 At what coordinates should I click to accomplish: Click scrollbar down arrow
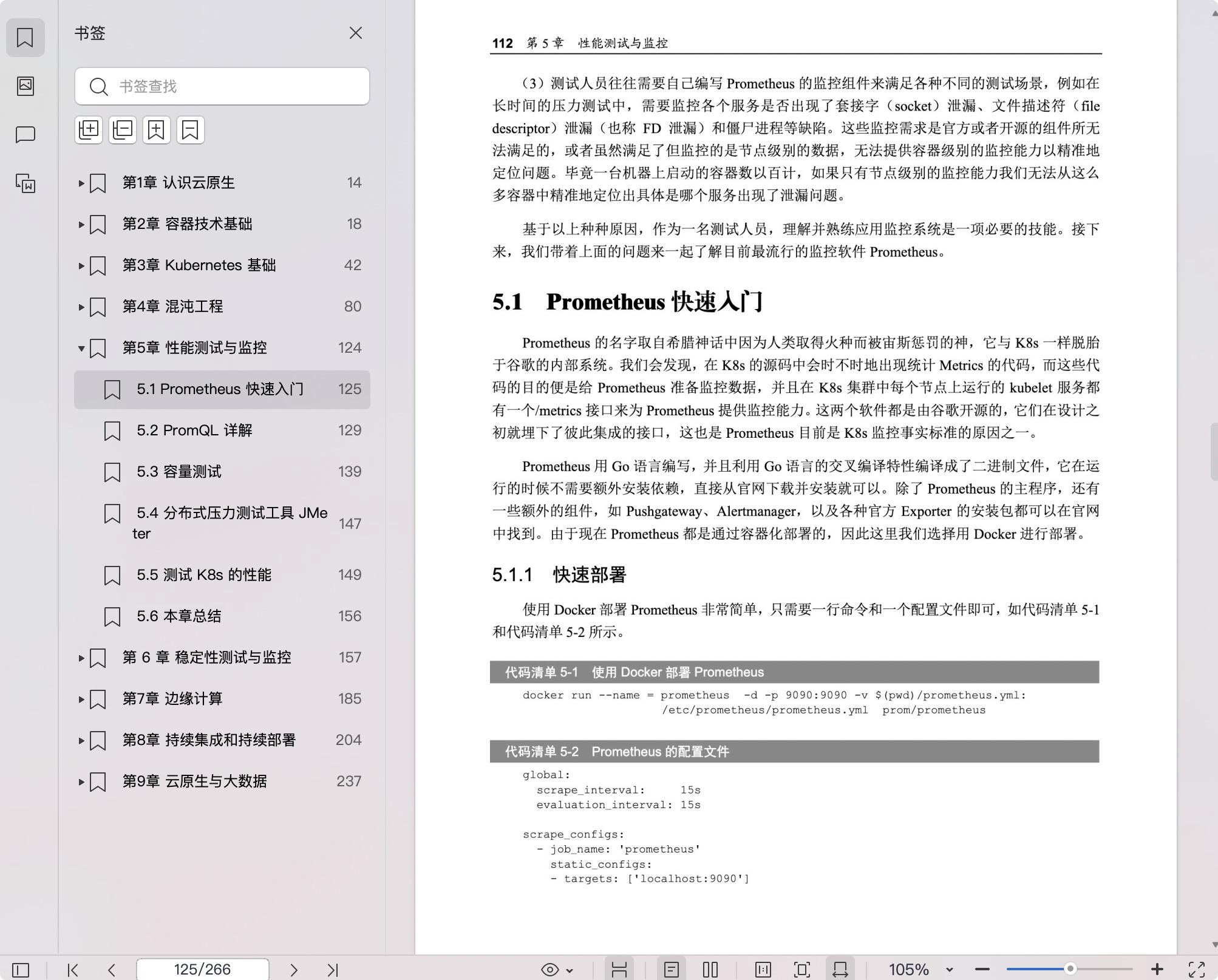point(1214,945)
